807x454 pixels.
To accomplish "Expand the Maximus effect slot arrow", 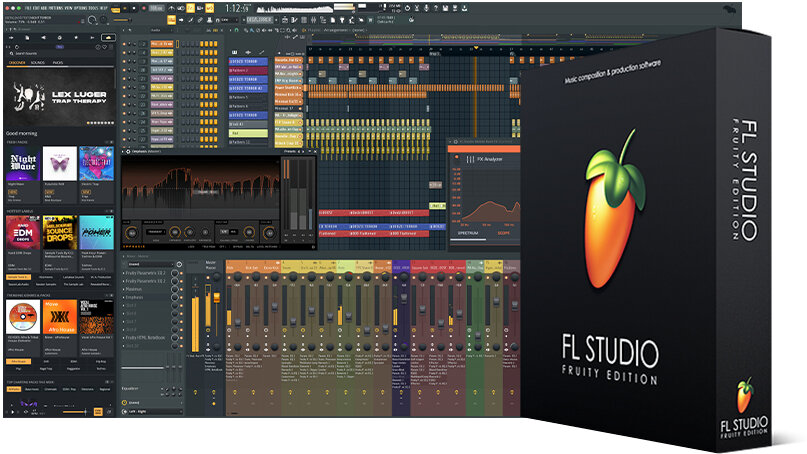I will [124, 289].
